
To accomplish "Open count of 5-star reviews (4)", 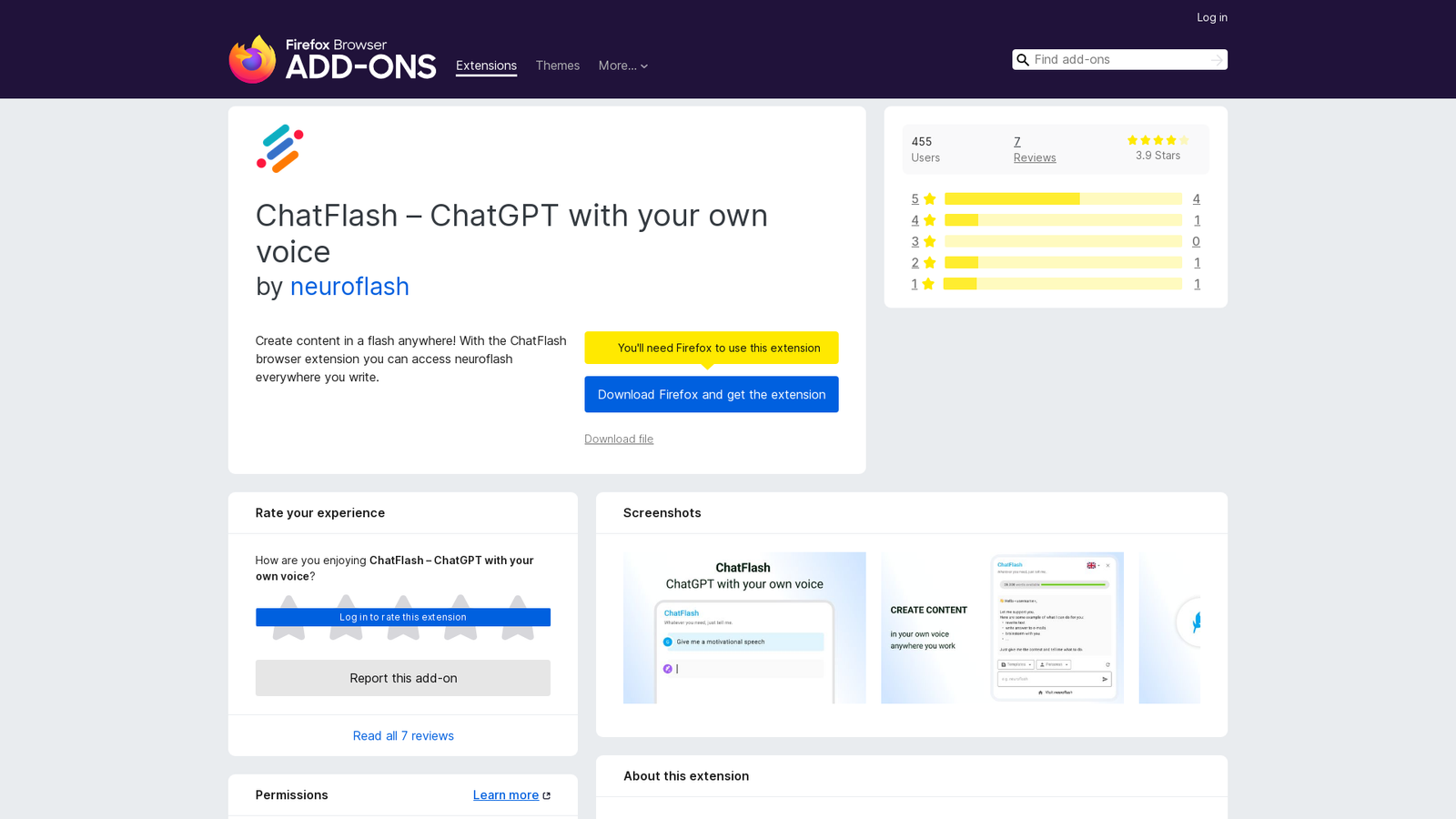I will 1196,199.
